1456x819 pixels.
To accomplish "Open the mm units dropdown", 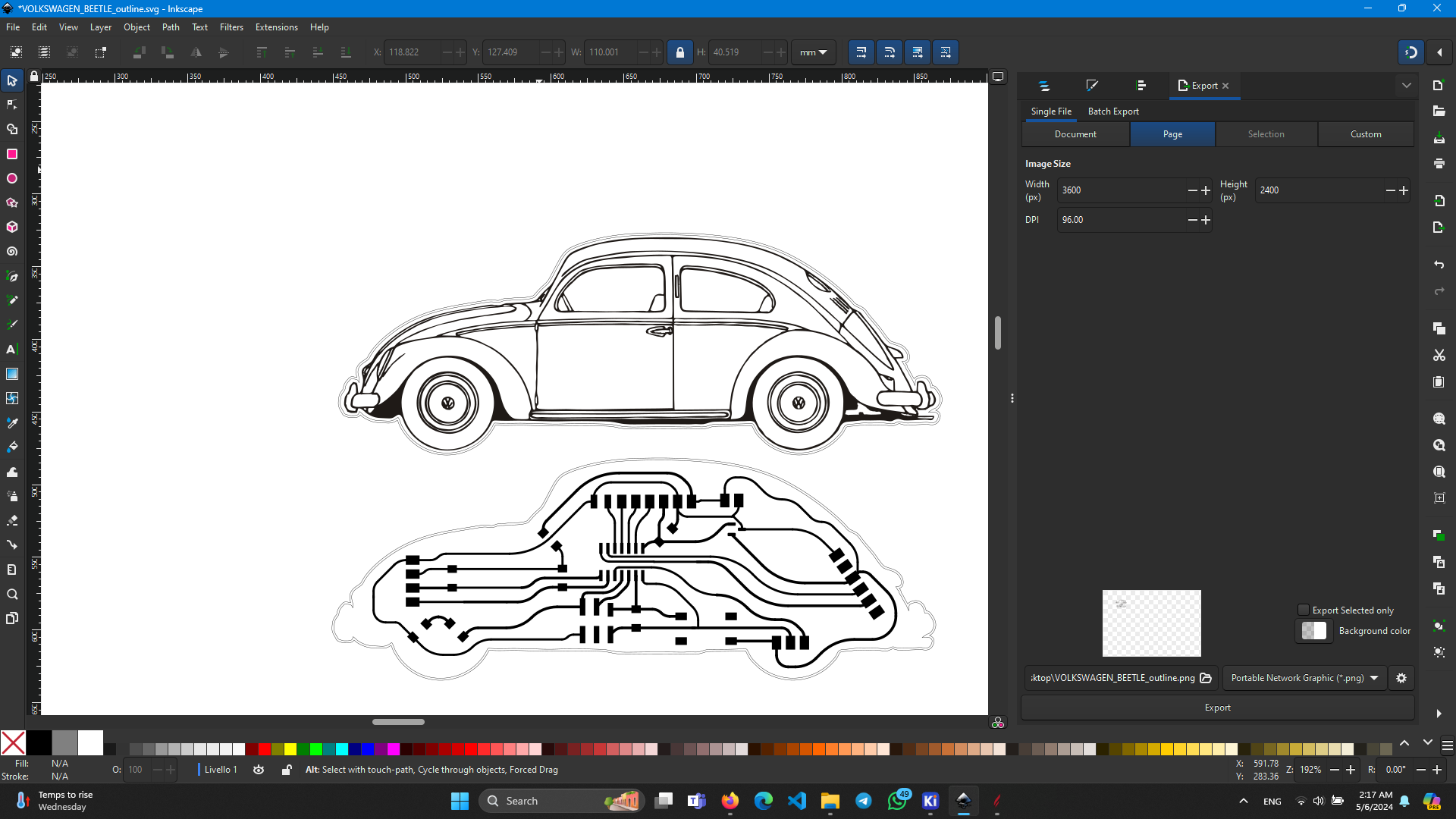I will tap(813, 52).
